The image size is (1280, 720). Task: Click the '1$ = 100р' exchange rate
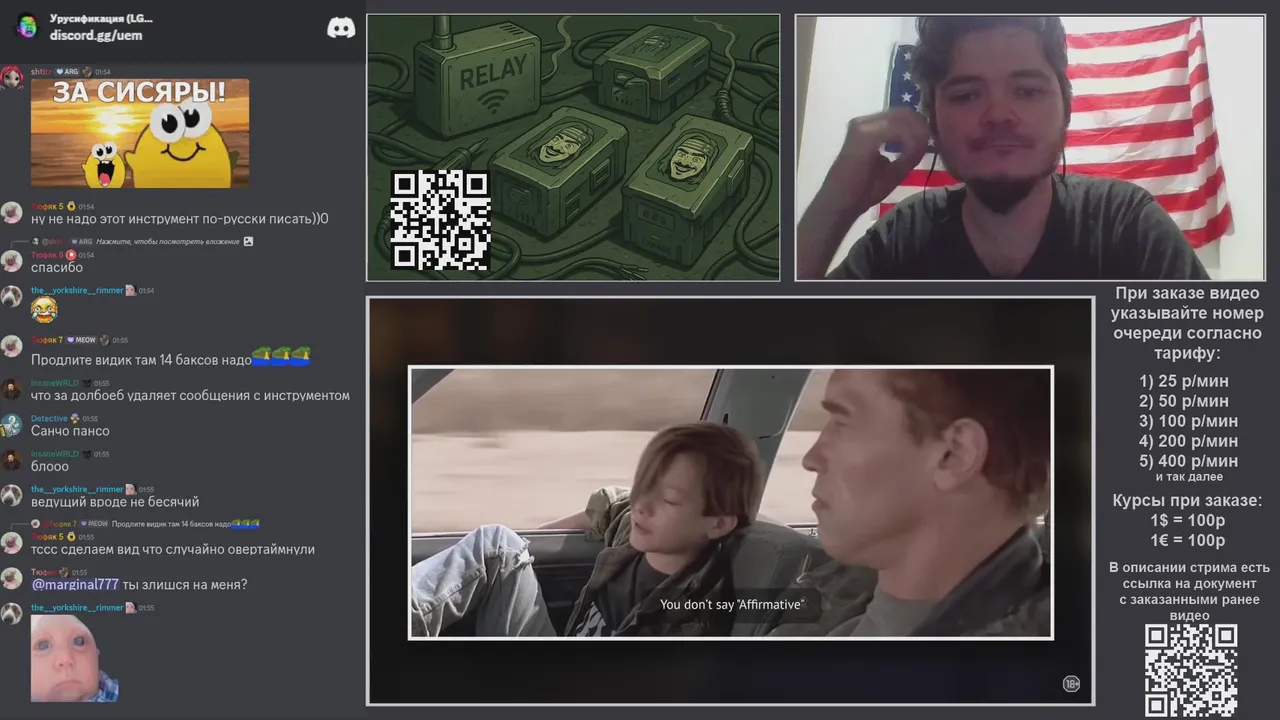pos(1188,521)
